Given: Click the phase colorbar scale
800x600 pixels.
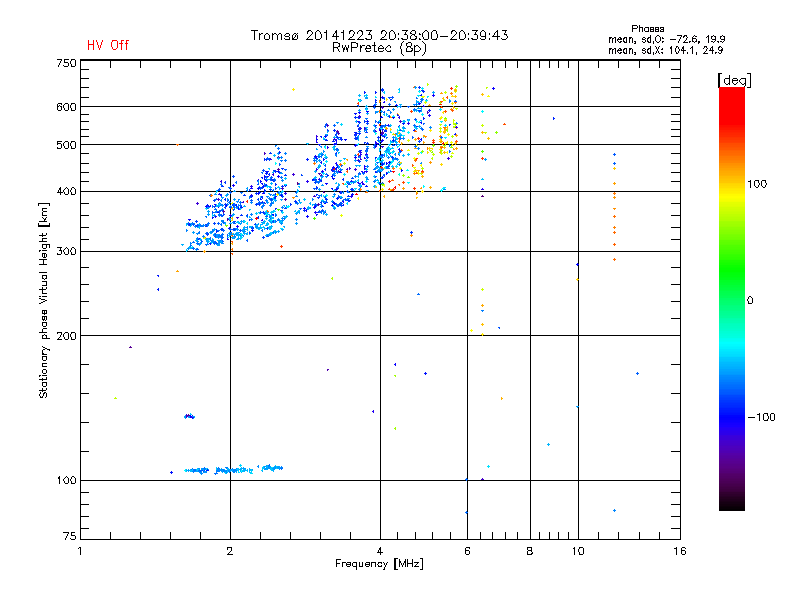Looking at the screenshot, I should click(732, 299).
